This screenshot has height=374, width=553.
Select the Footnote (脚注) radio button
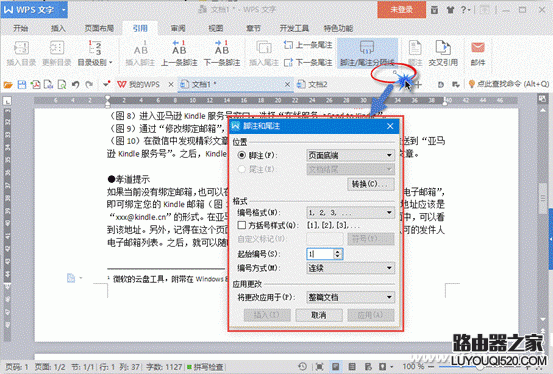pyautogui.click(x=242, y=155)
